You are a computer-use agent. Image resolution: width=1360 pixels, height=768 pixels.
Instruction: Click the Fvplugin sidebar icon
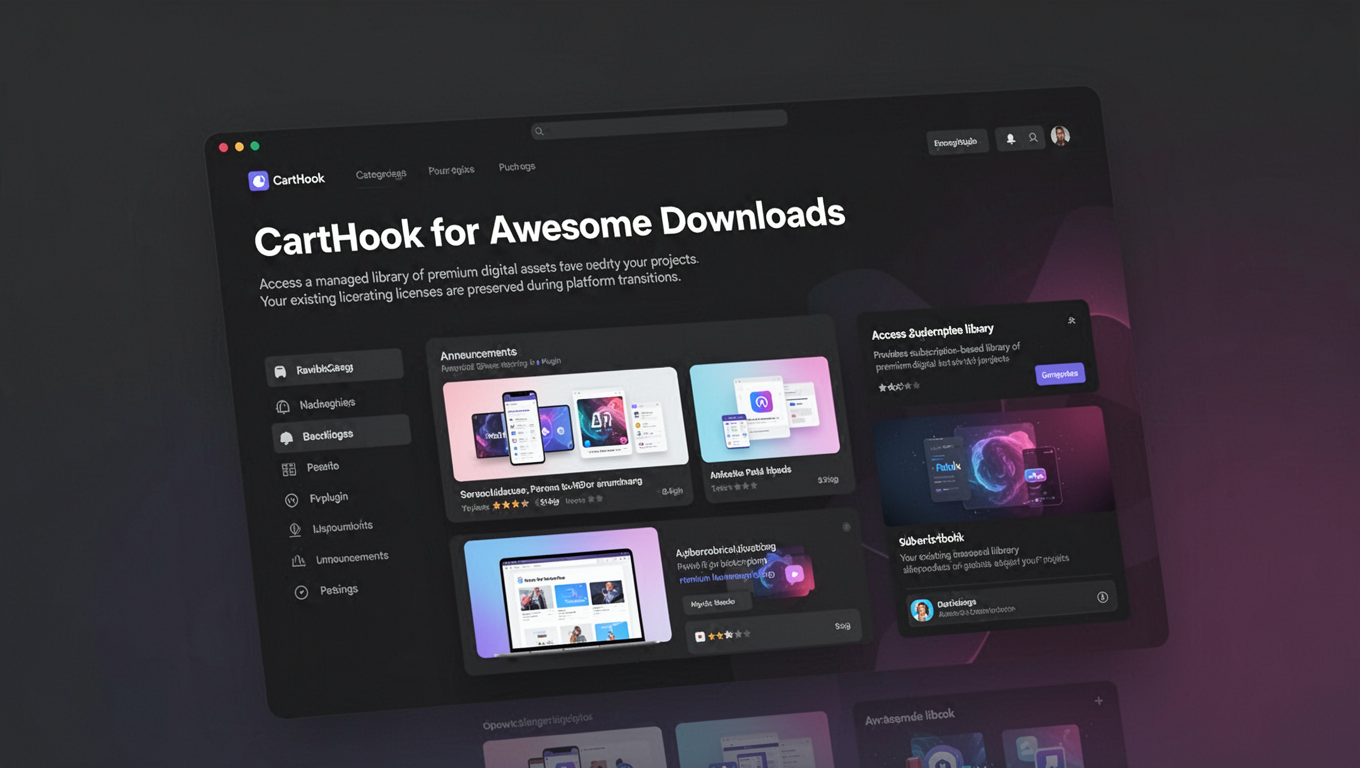[291, 499]
